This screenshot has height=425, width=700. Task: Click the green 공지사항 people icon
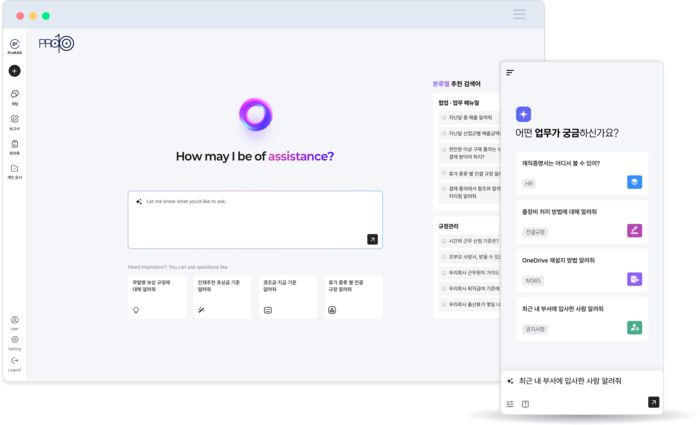pyautogui.click(x=634, y=327)
